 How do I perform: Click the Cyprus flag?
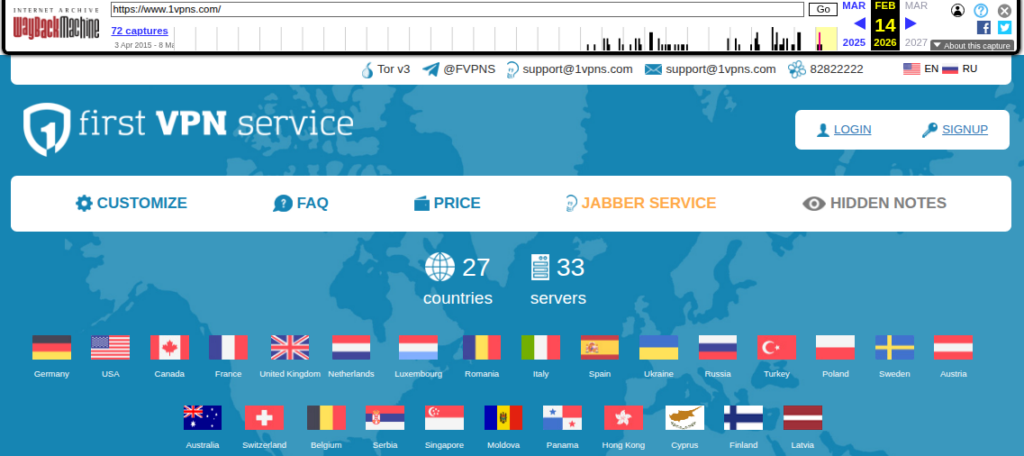point(685,418)
